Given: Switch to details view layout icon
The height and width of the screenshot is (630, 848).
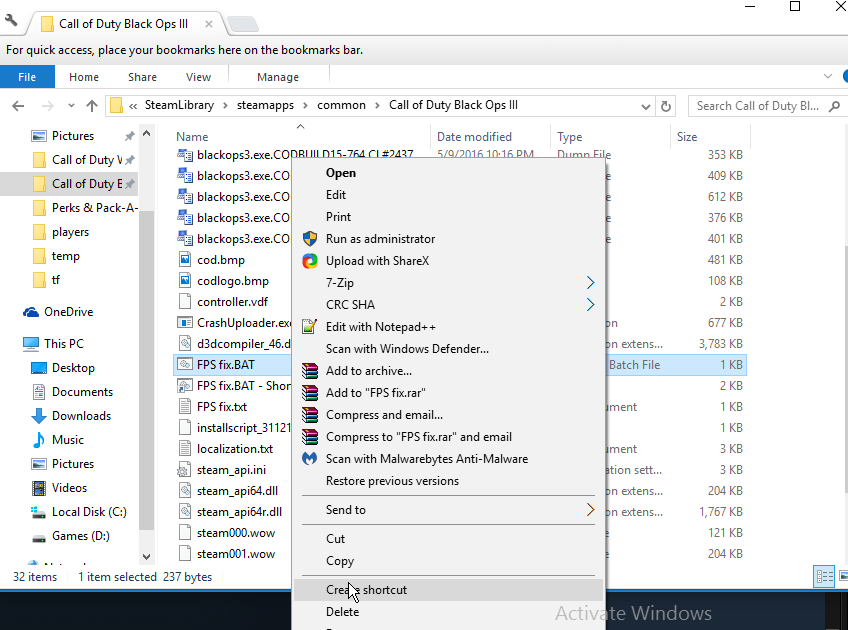Looking at the screenshot, I should pos(824,576).
